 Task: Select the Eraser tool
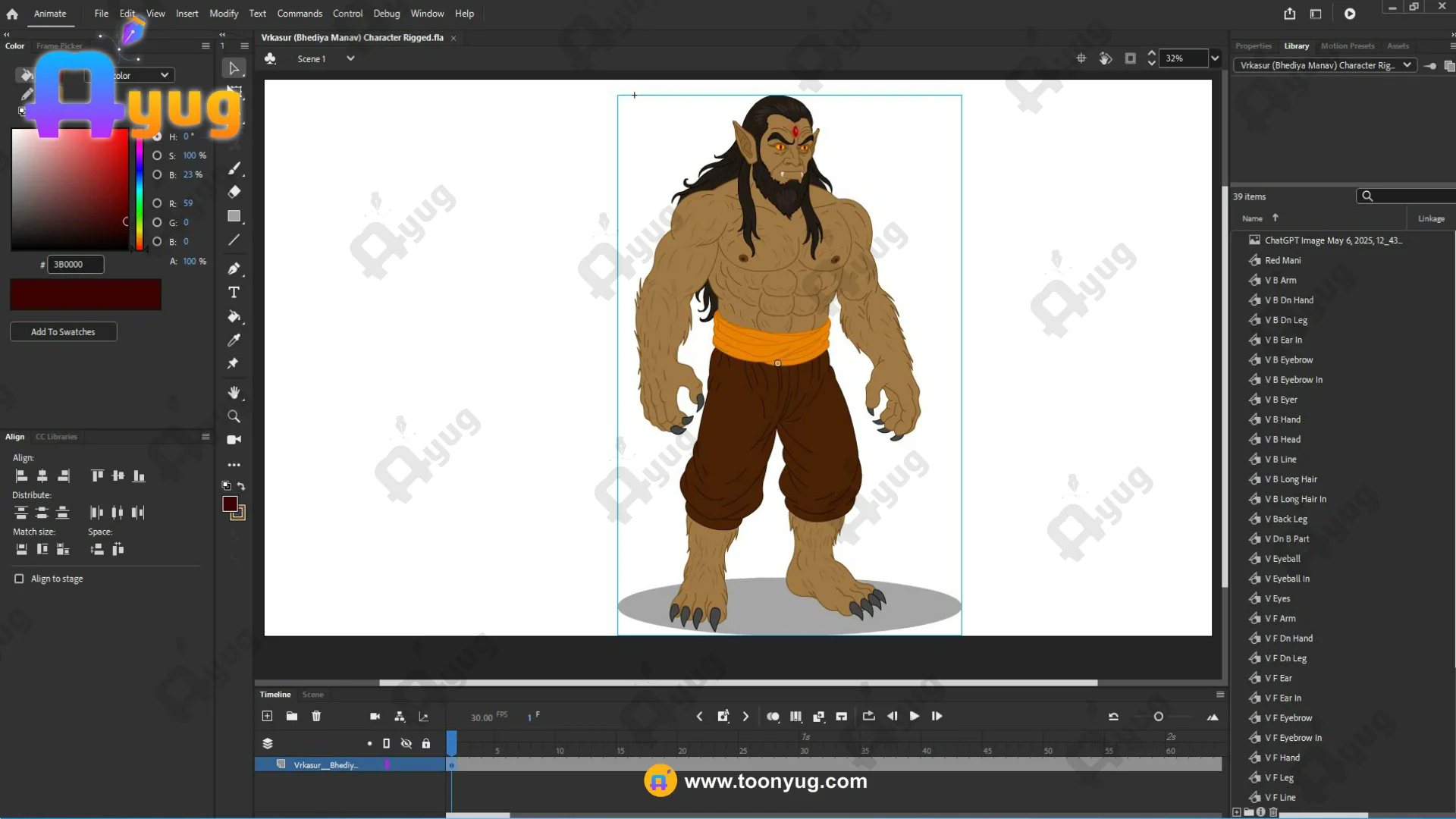click(234, 192)
